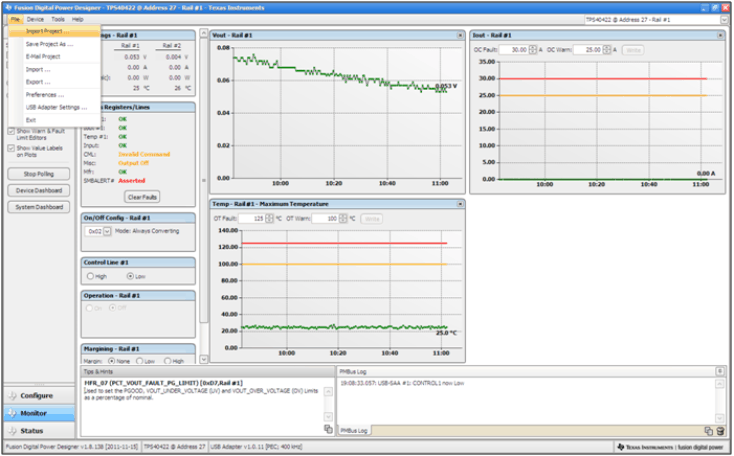Image resolution: width=734 pixels, height=456 pixels.
Task: Copy the Tips & Hints text
Action: tap(328, 429)
